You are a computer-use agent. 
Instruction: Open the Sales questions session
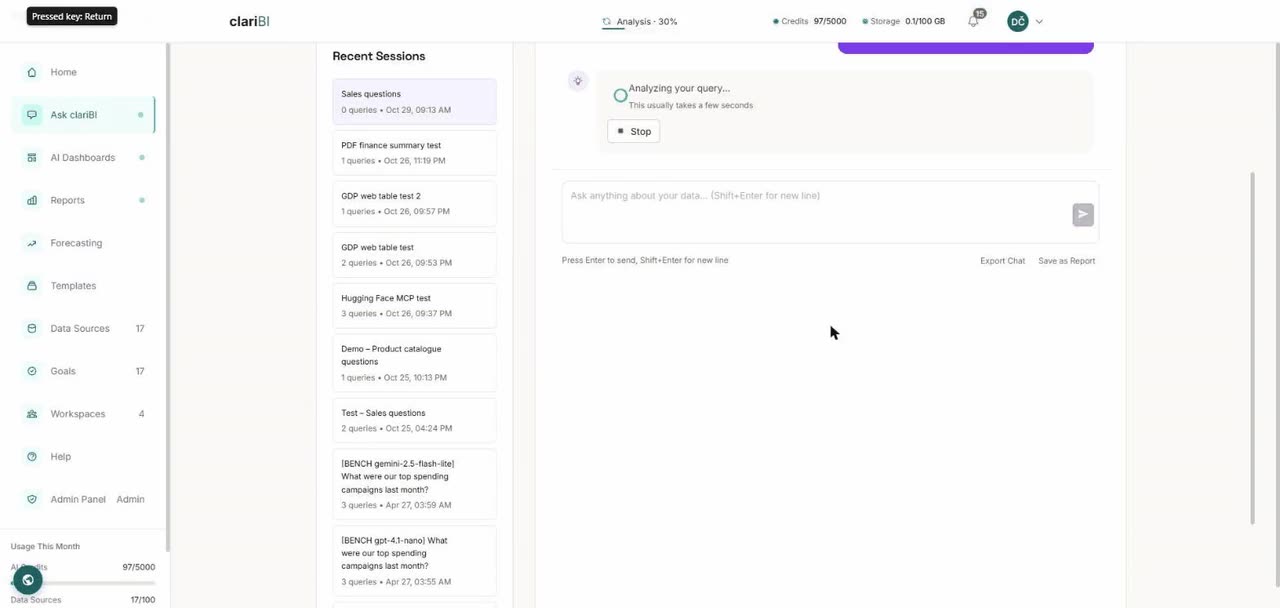pos(414,101)
